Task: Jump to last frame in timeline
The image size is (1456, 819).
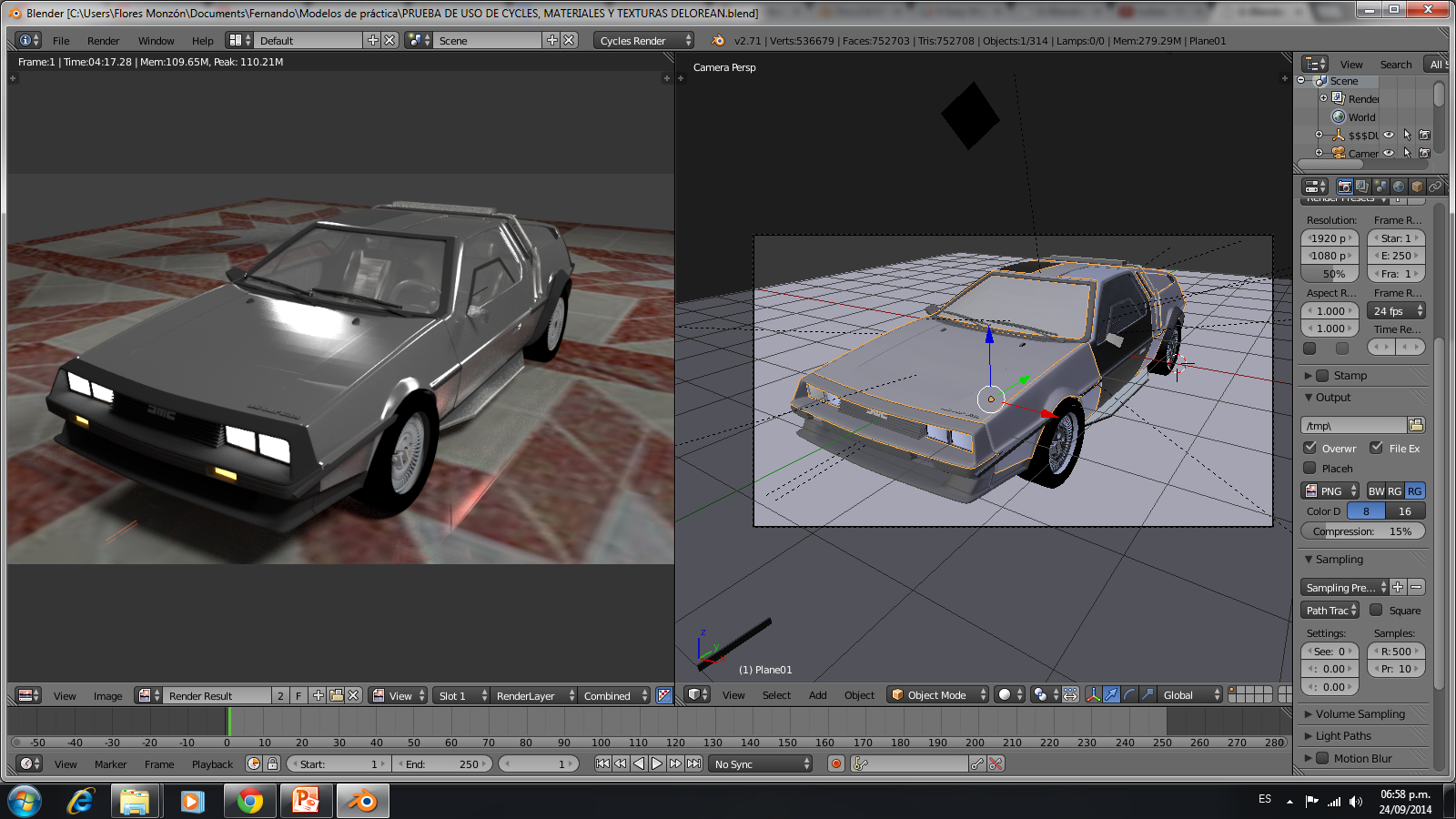Action: tap(694, 764)
